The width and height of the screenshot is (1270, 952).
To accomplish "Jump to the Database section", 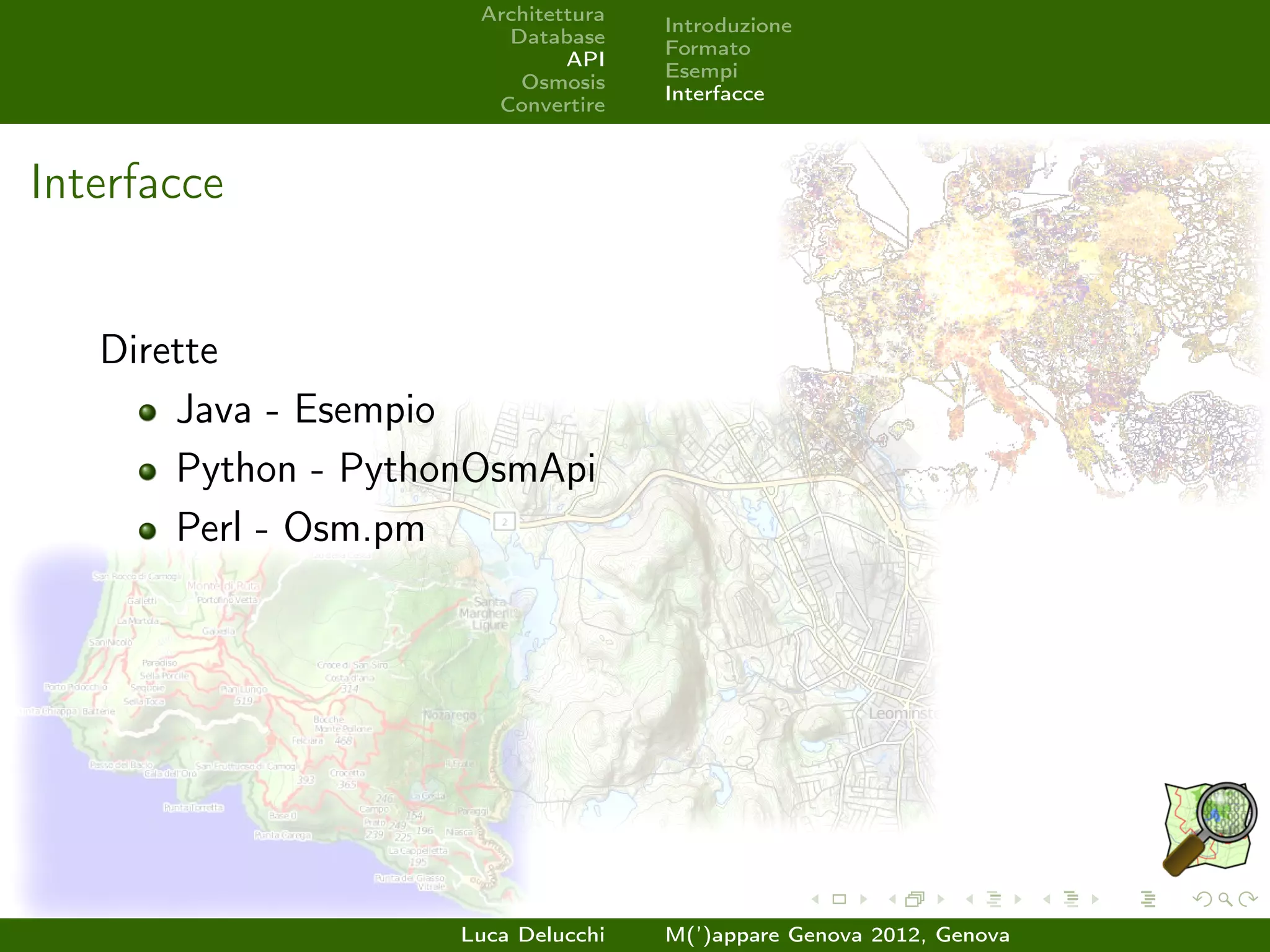I will [x=557, y=37].
